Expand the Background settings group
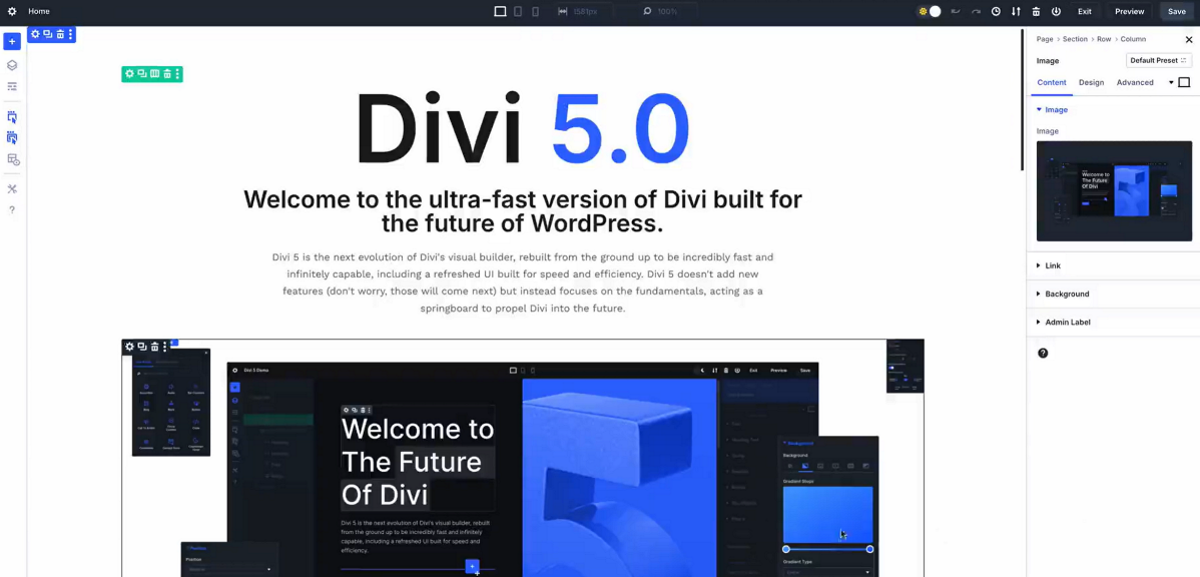 pyautogui.click(x=1067, y=294)
